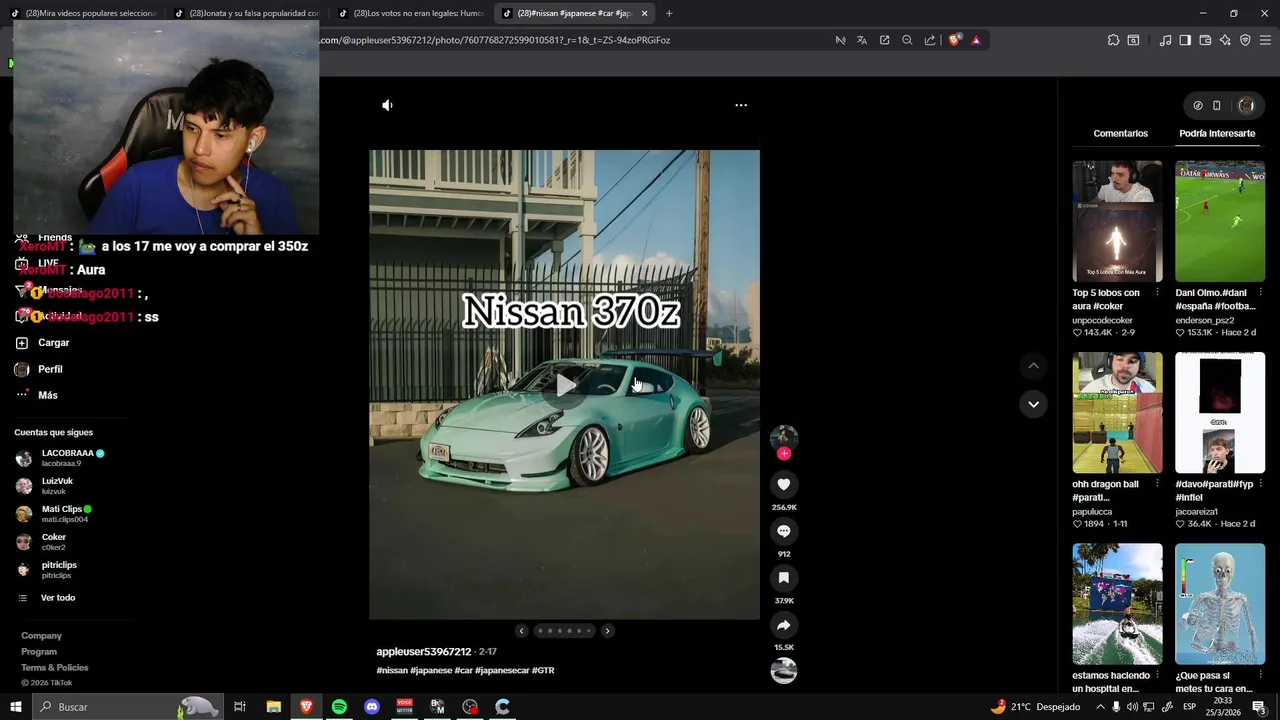The height and width of the screenshot is (720, 1280).
Task: Bookmark the post with the save icon
Action: [x=784, y=578]
